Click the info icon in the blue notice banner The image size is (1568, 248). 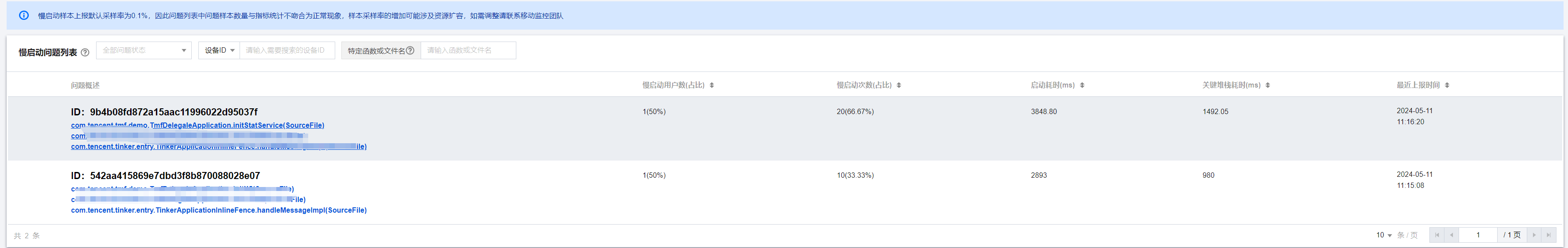(x=24, y=15)
